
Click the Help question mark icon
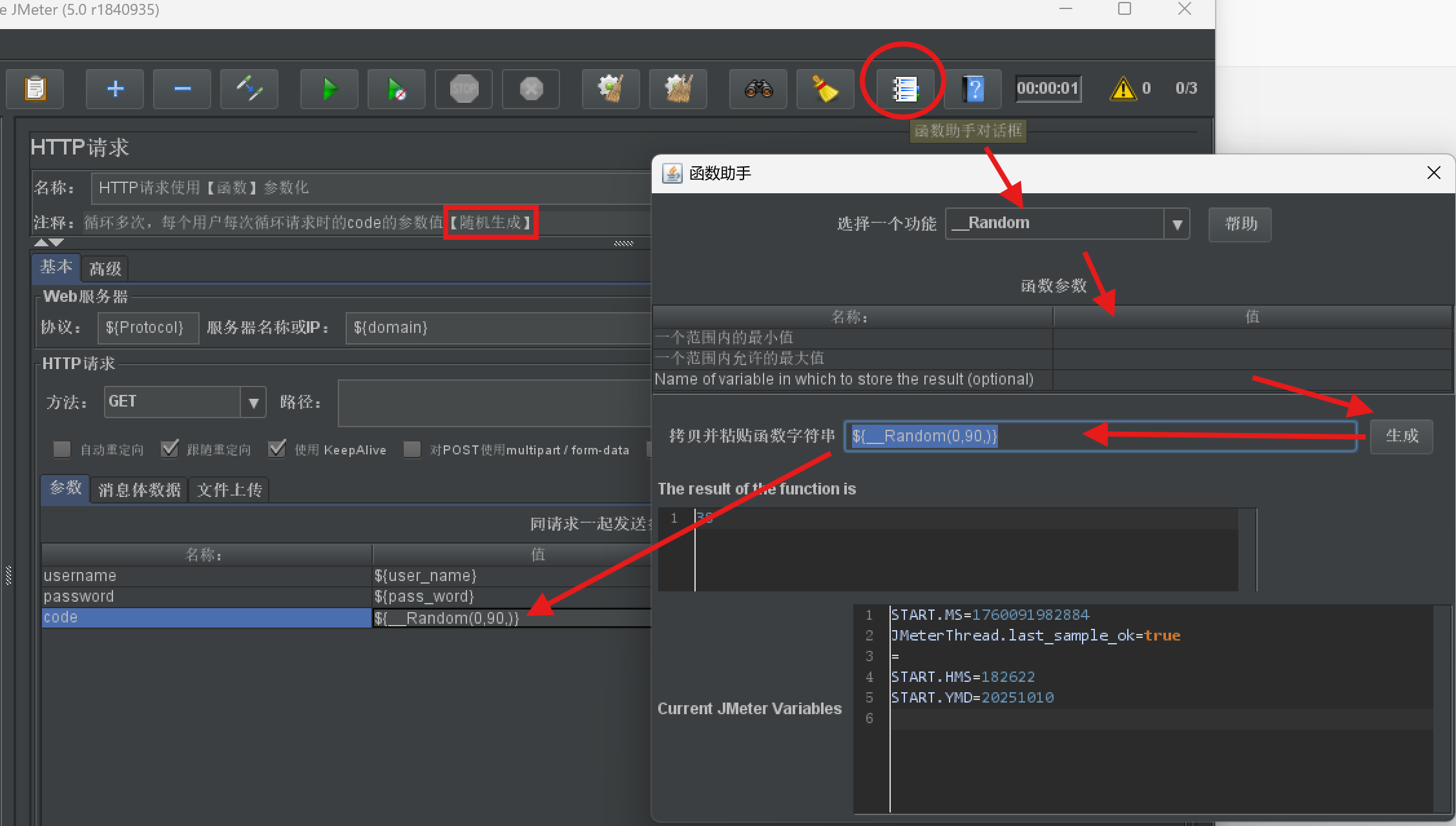click(973, 89)
